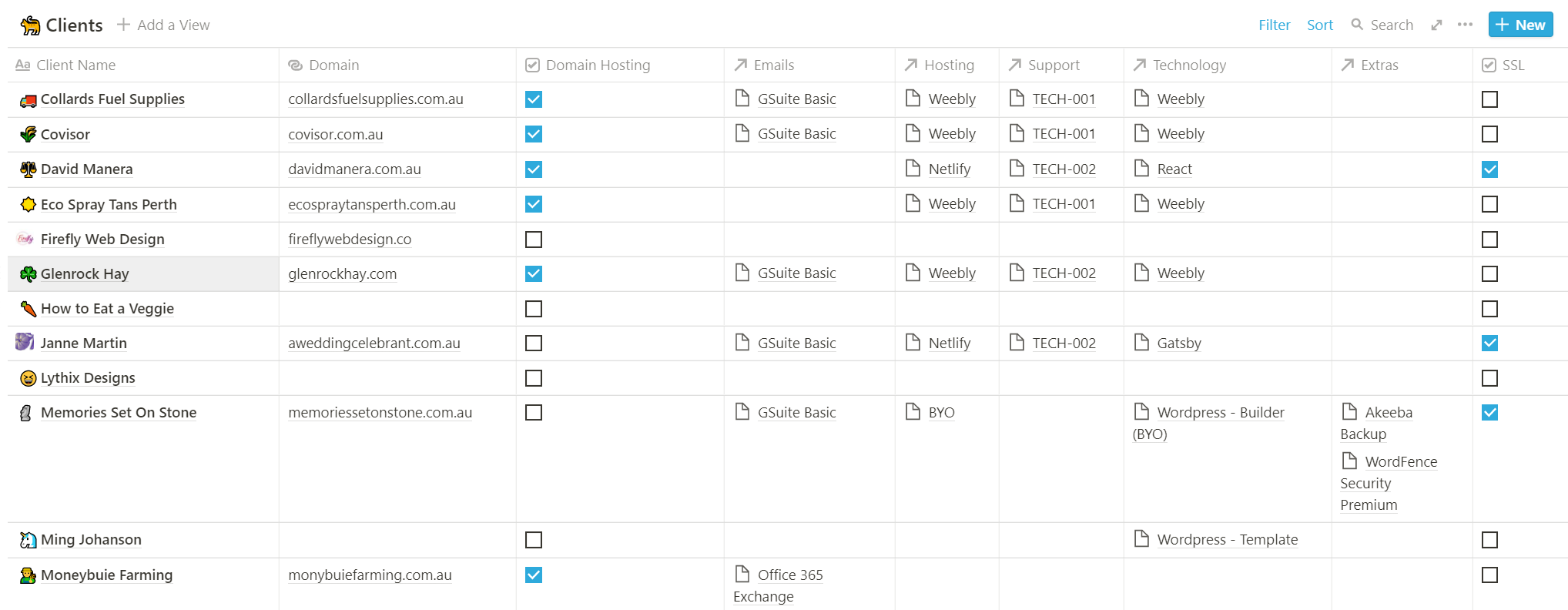The image size is (1568, 610).
Task: Open the collardsfuelsupplies.com.au domain link
Action: point(376,99)
